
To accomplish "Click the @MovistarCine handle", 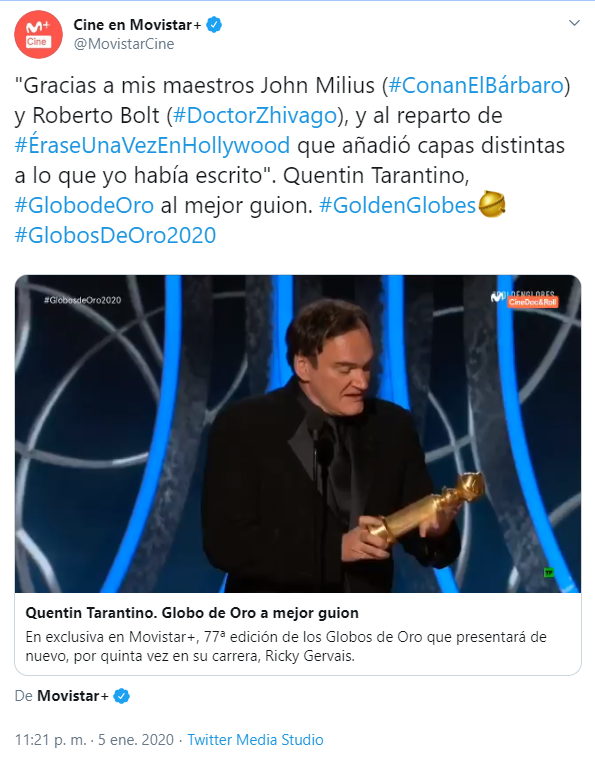I will tap(124, 44).
